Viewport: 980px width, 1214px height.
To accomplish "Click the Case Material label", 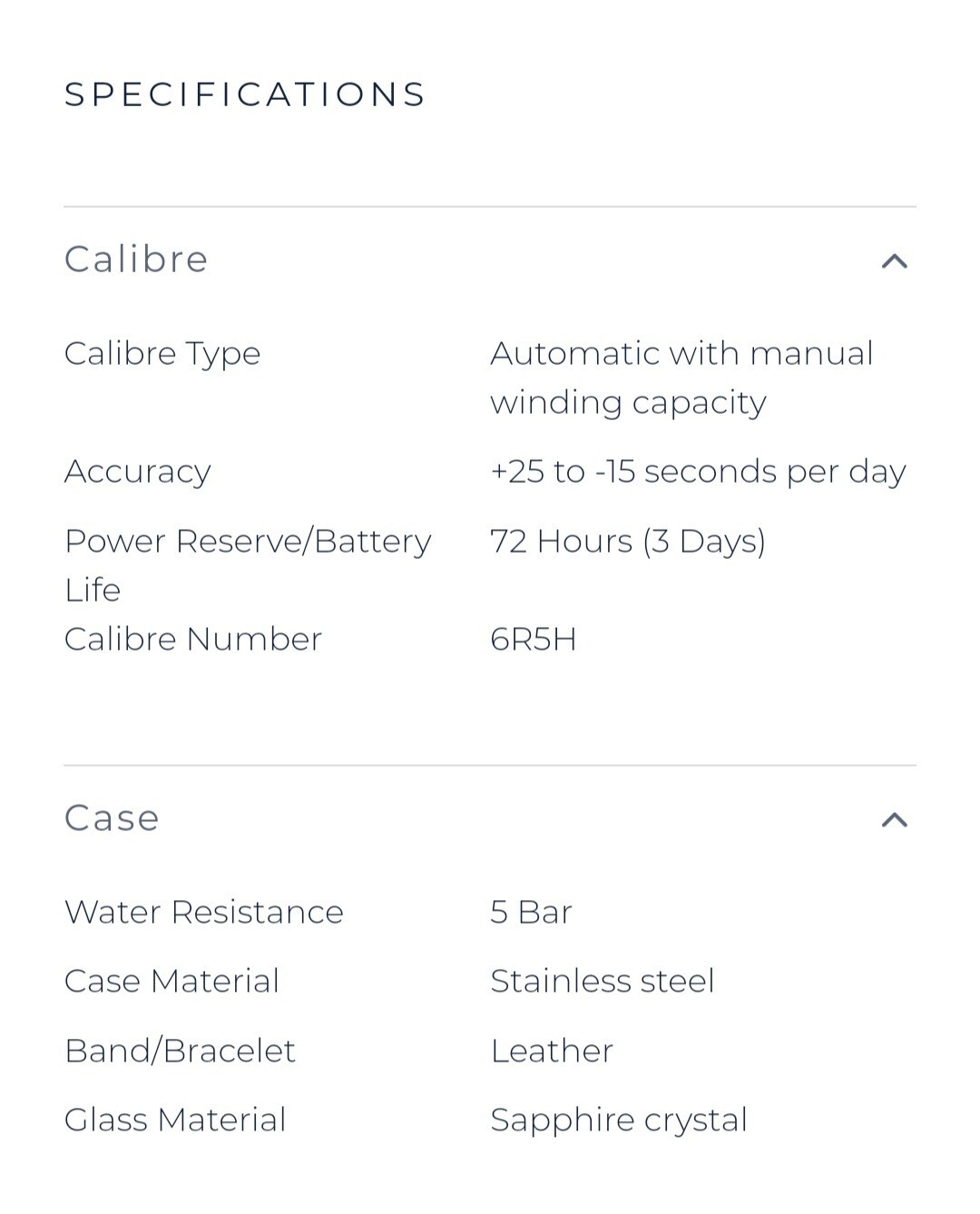I will [x=171, y=981].
